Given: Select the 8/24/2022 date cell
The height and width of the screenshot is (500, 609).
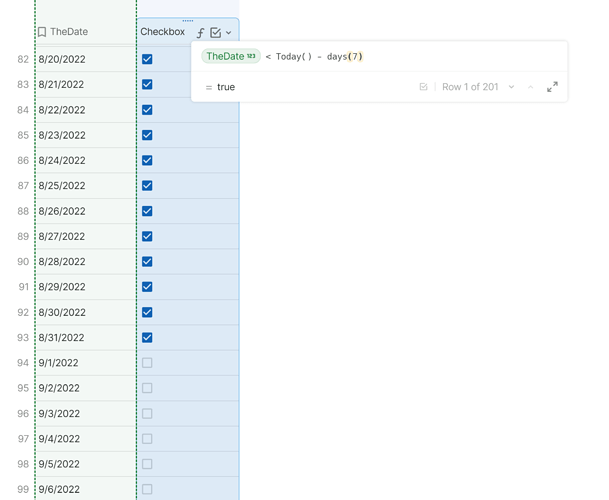Looking at the screenshot, I should [85, 160].
